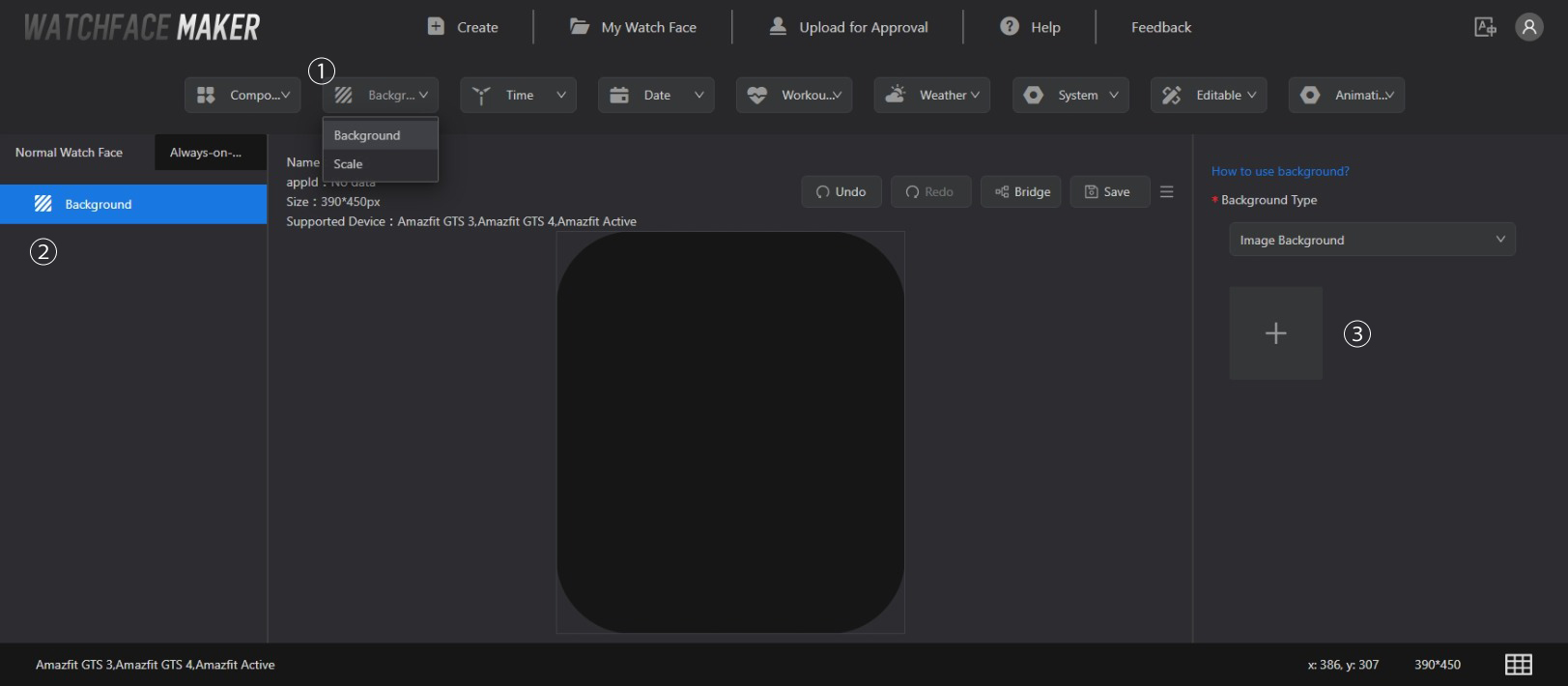Viewport: 1568px width, 686px height.
Task: Click the WatchFace Maker logo
Action: [x=142, y=27]
